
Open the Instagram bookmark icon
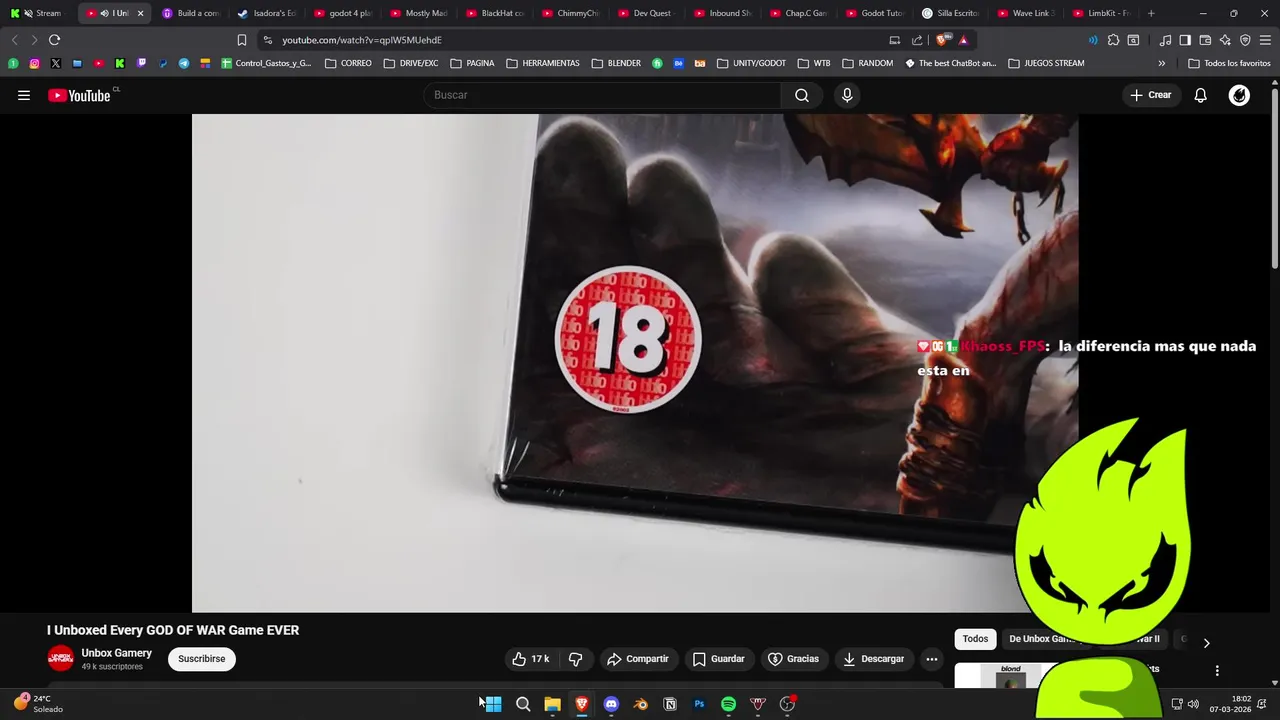pyautogui.click(x=34, y=63)
